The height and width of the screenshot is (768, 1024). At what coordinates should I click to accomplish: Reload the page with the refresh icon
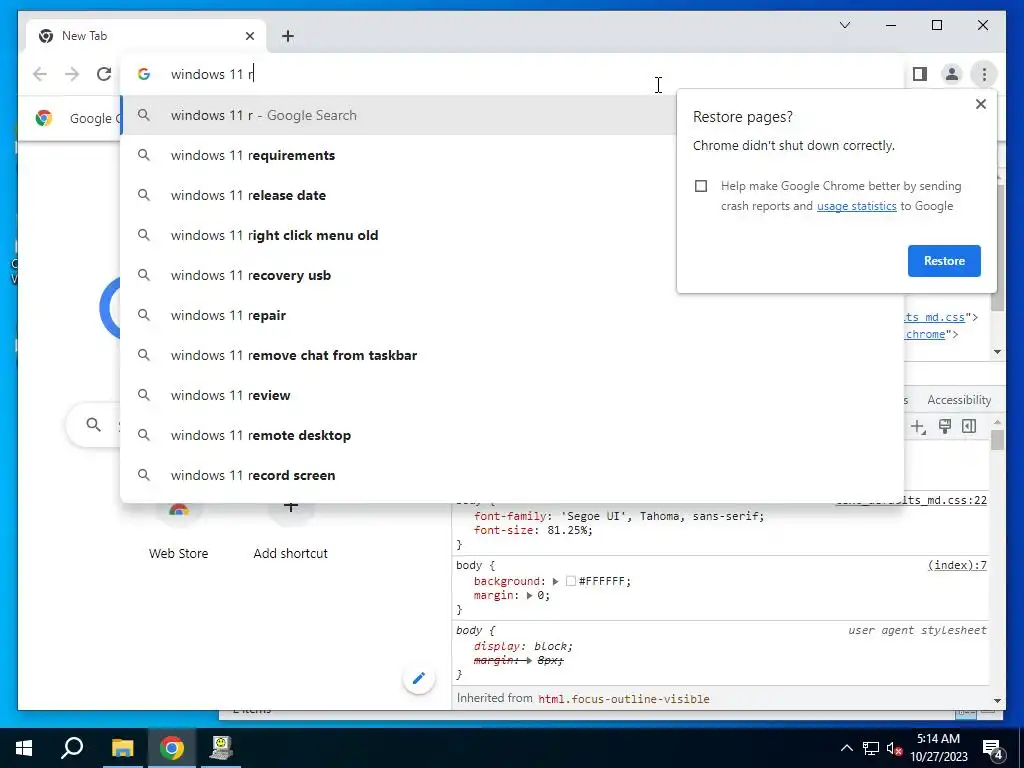coord(104,74)
